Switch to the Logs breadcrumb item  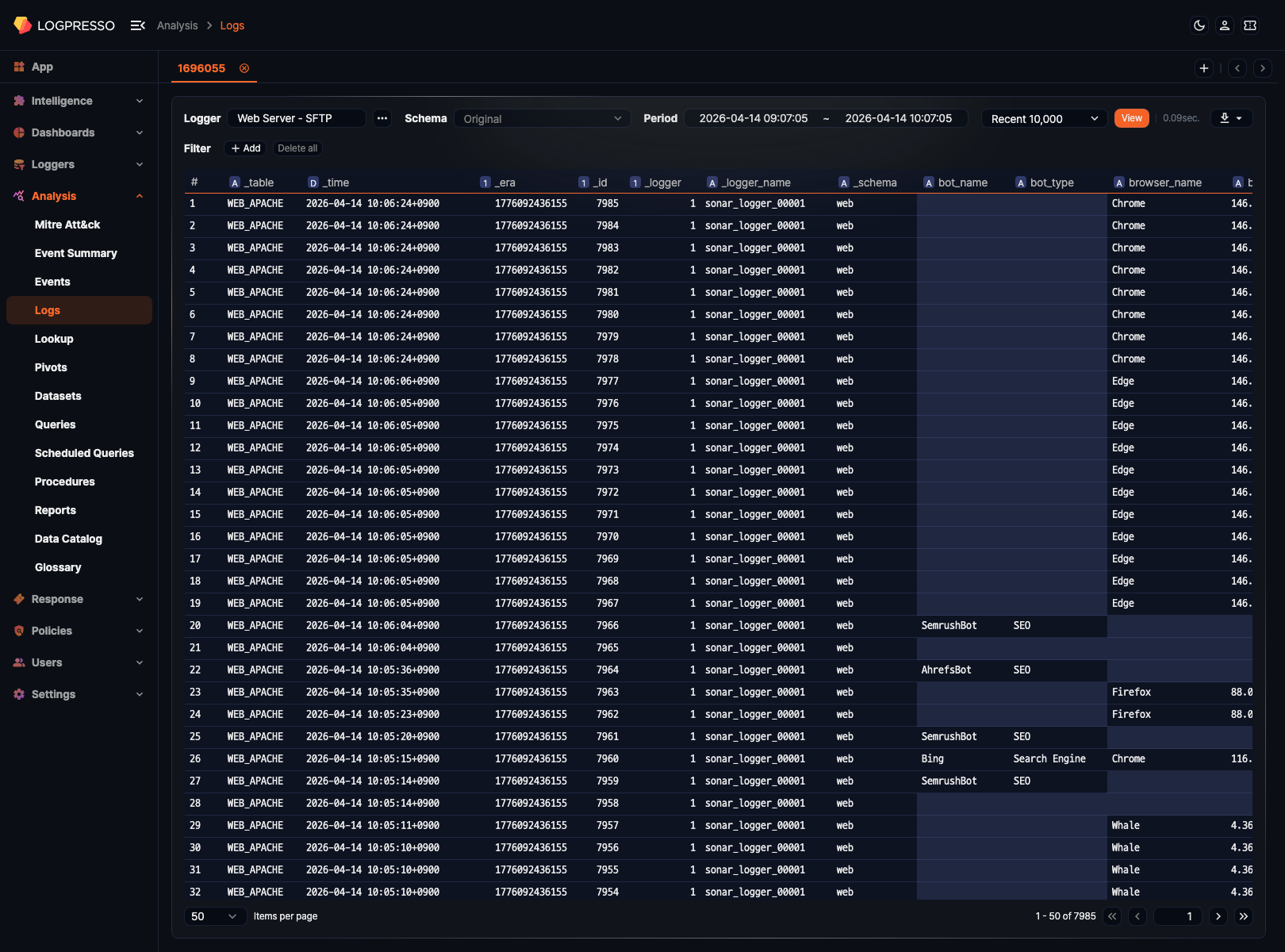click(232, 25)
